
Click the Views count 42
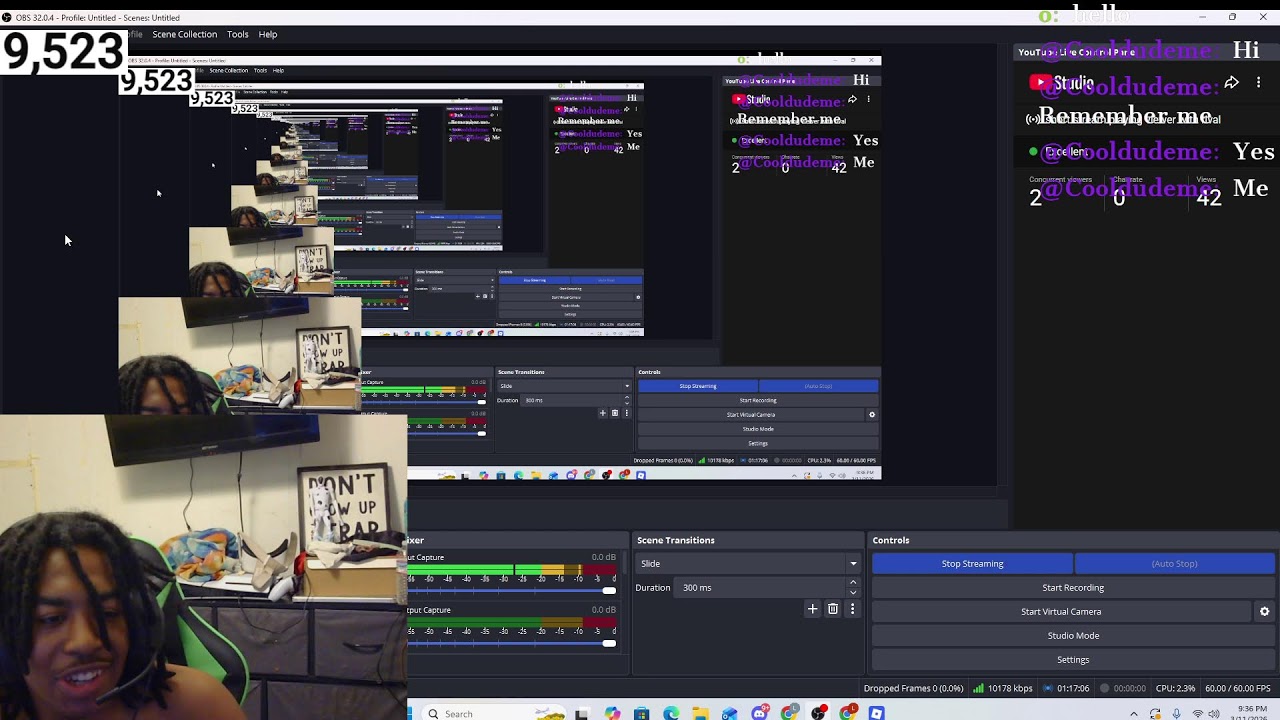pos(1208,198)
